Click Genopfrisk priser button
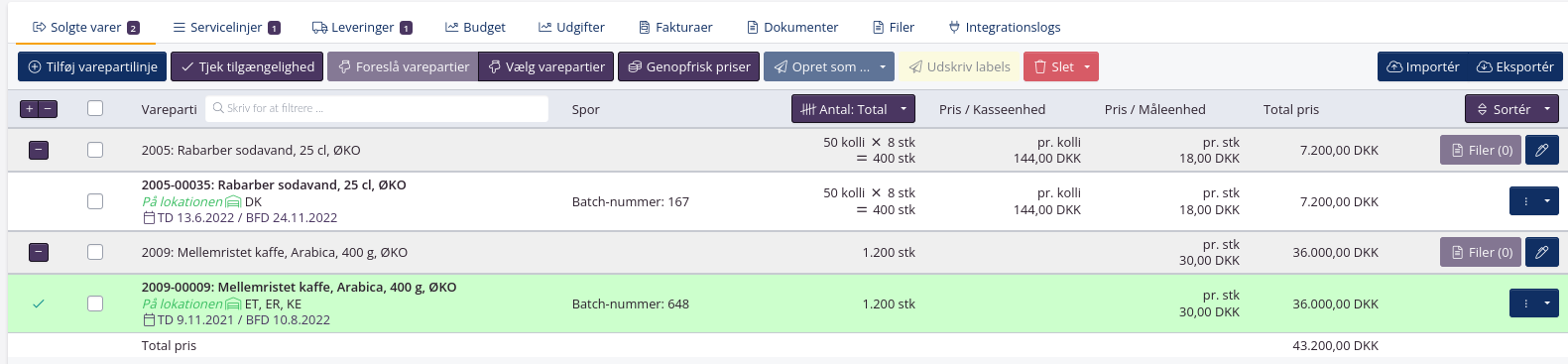 (x=689, y=66)
